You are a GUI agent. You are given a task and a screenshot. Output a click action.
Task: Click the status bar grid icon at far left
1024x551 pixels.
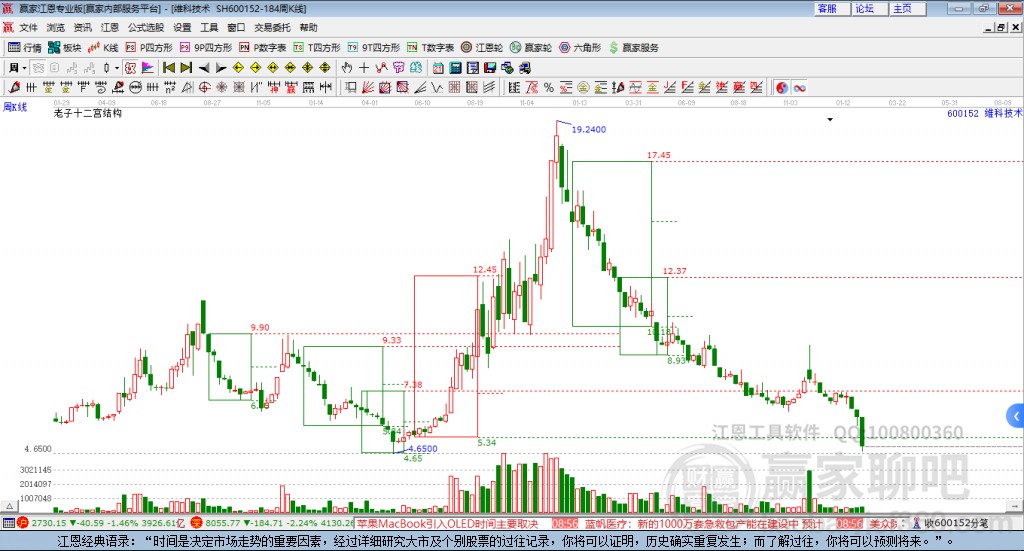coord(8,523)
